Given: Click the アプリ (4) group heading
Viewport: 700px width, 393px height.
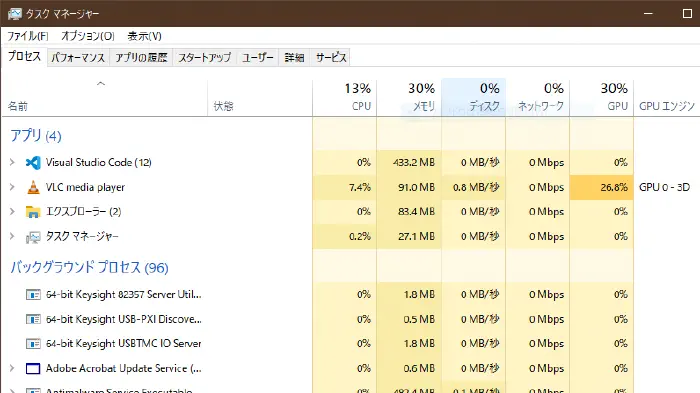Looking at the screenshot, I should coord(36,136).
